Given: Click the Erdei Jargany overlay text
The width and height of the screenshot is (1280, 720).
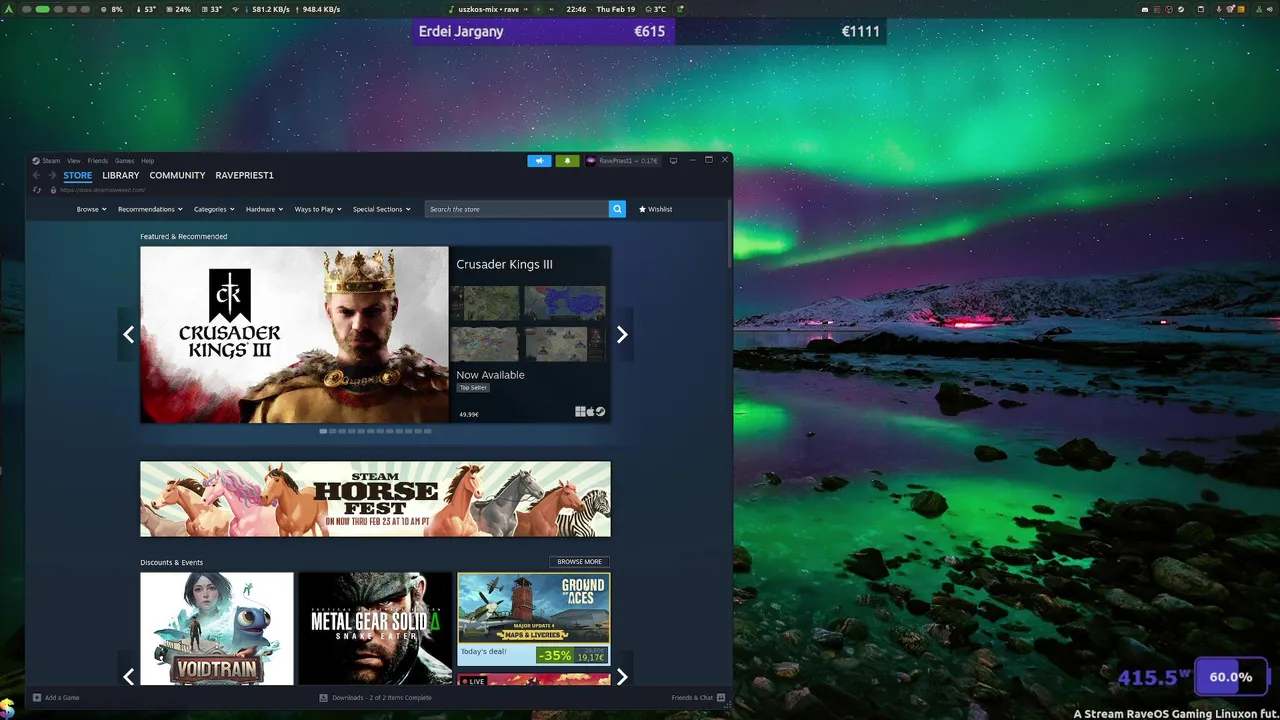Looking at the screenshot, I should point(461,31).
